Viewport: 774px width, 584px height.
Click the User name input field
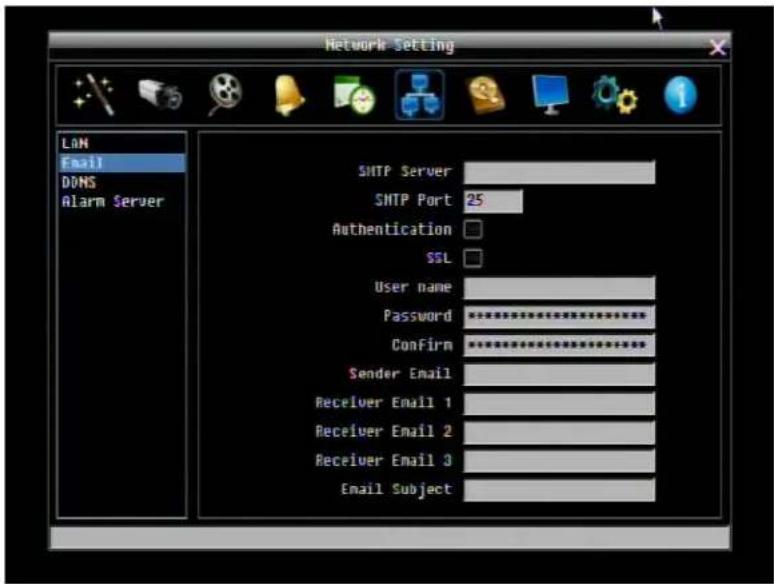(559, 288)
